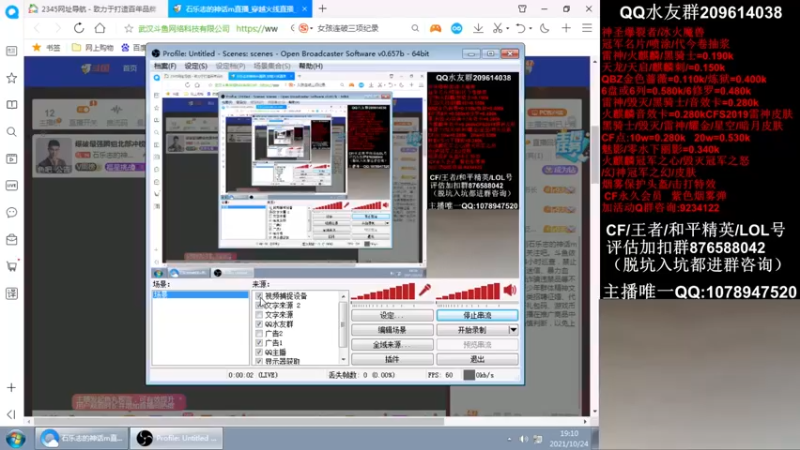
Task: Disable the QQ水友群 source checkbox
Action: click(259, 324)
